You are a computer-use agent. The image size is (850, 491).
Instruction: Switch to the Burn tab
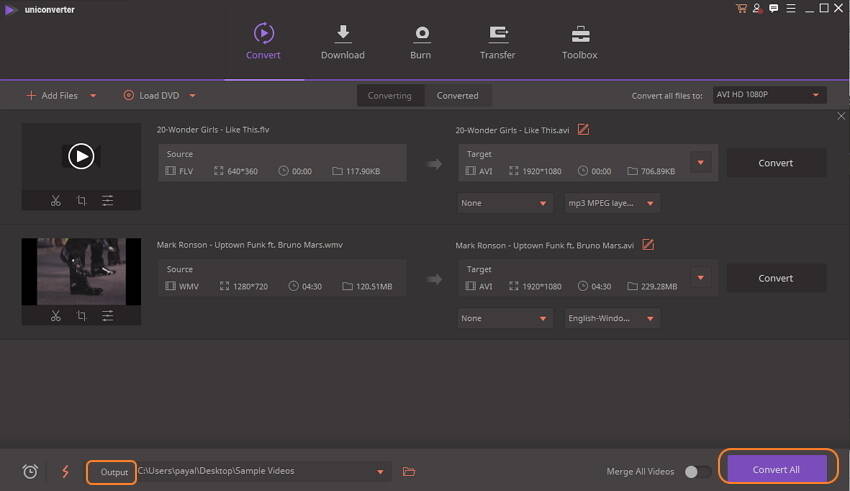coord(421,41)
